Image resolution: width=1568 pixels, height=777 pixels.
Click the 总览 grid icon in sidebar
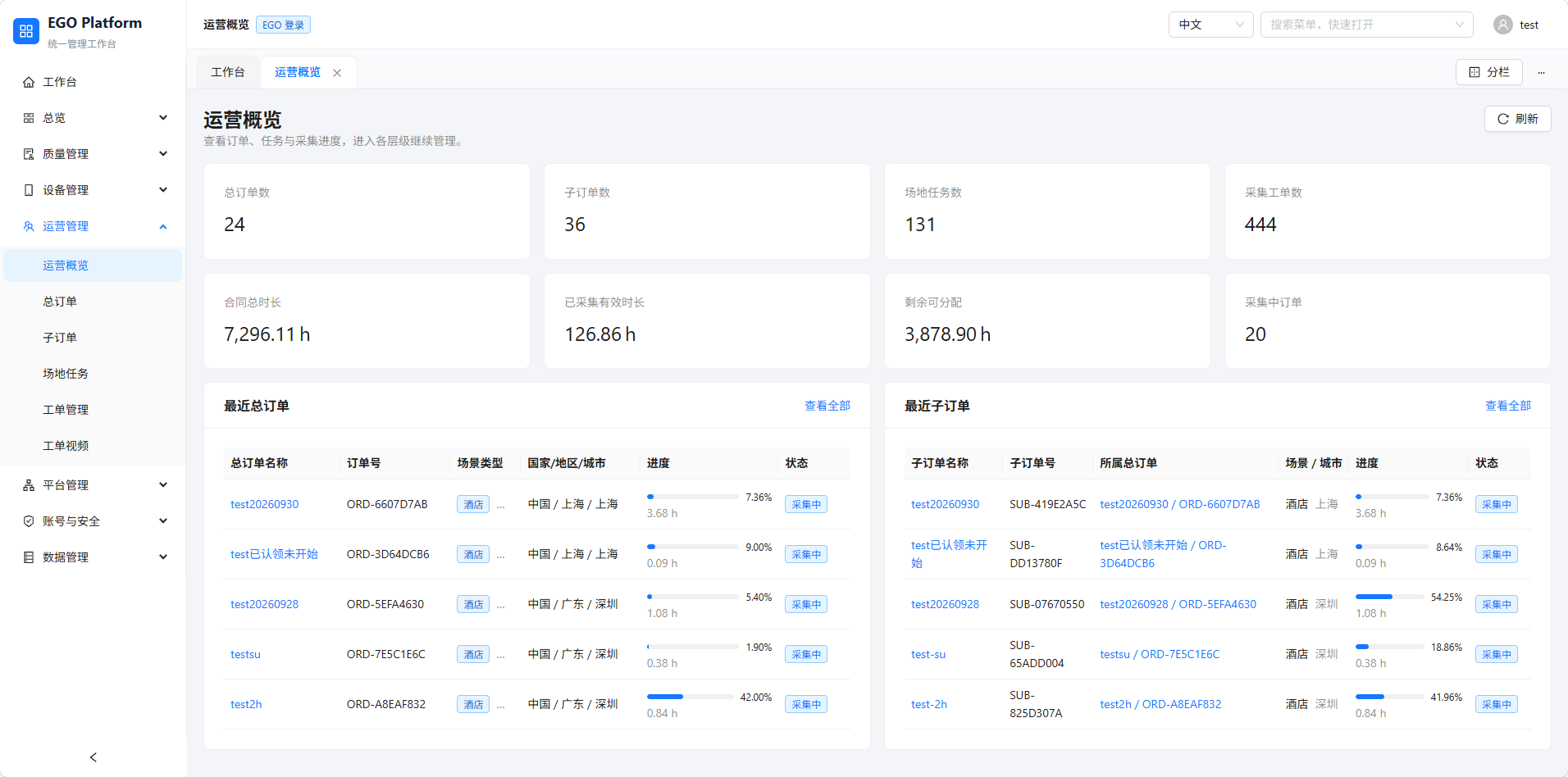point(29,118)
